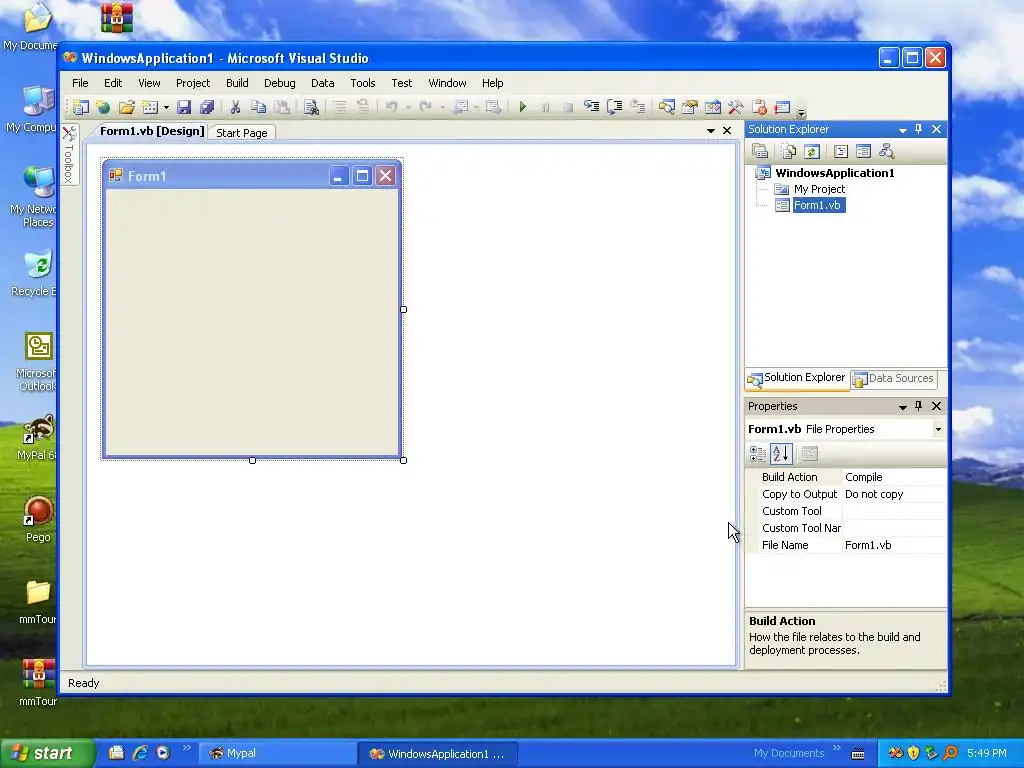Click the Undo arrow icon

pos(392,107)
